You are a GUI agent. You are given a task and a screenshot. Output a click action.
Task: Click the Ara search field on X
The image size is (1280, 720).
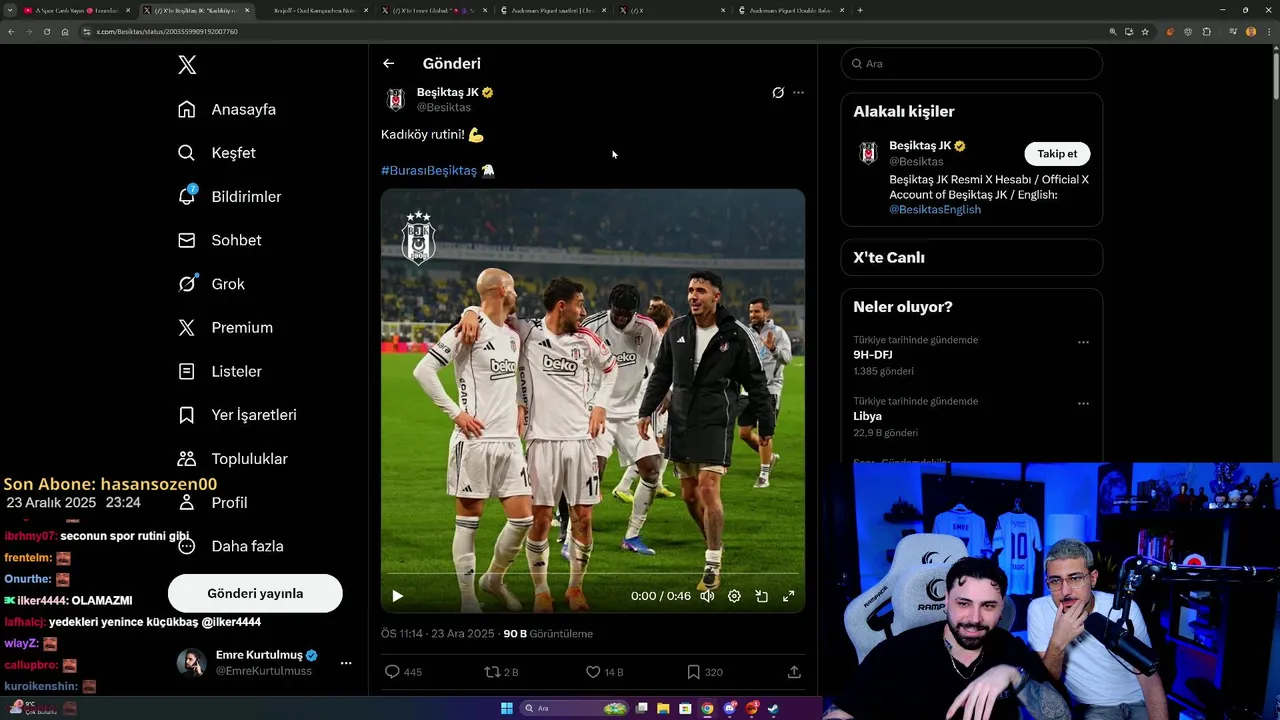click(971, 63)
